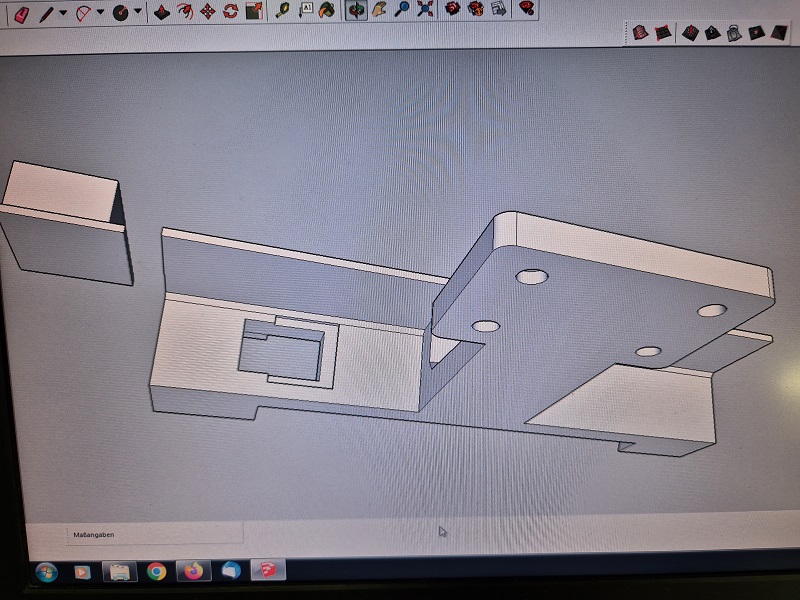Screen dimensions: 800x600
Task: Activate the Pan hand tool
Action: click(378, 10)
